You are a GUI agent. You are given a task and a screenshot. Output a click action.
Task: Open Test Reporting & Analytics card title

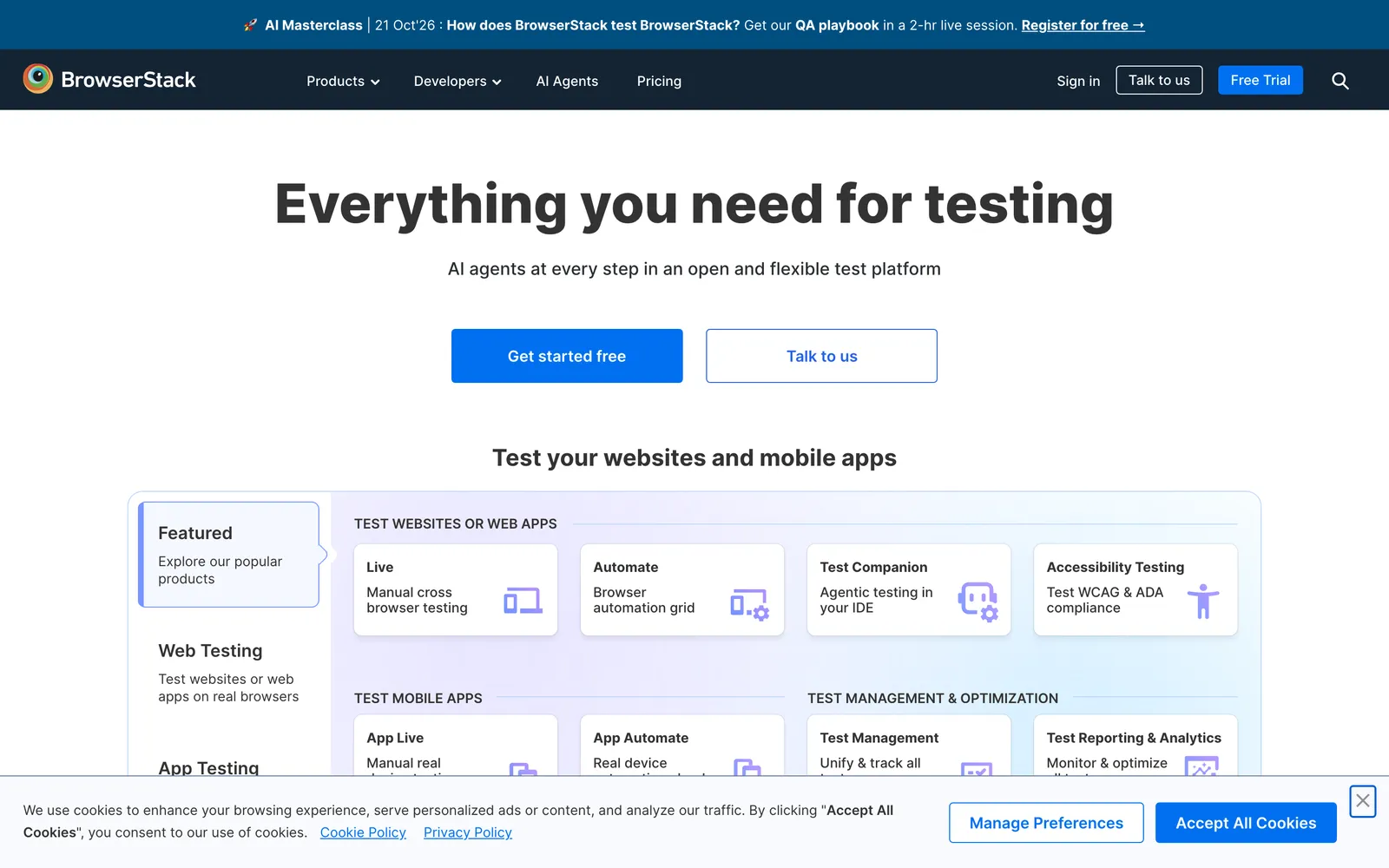click(1134, 738)
